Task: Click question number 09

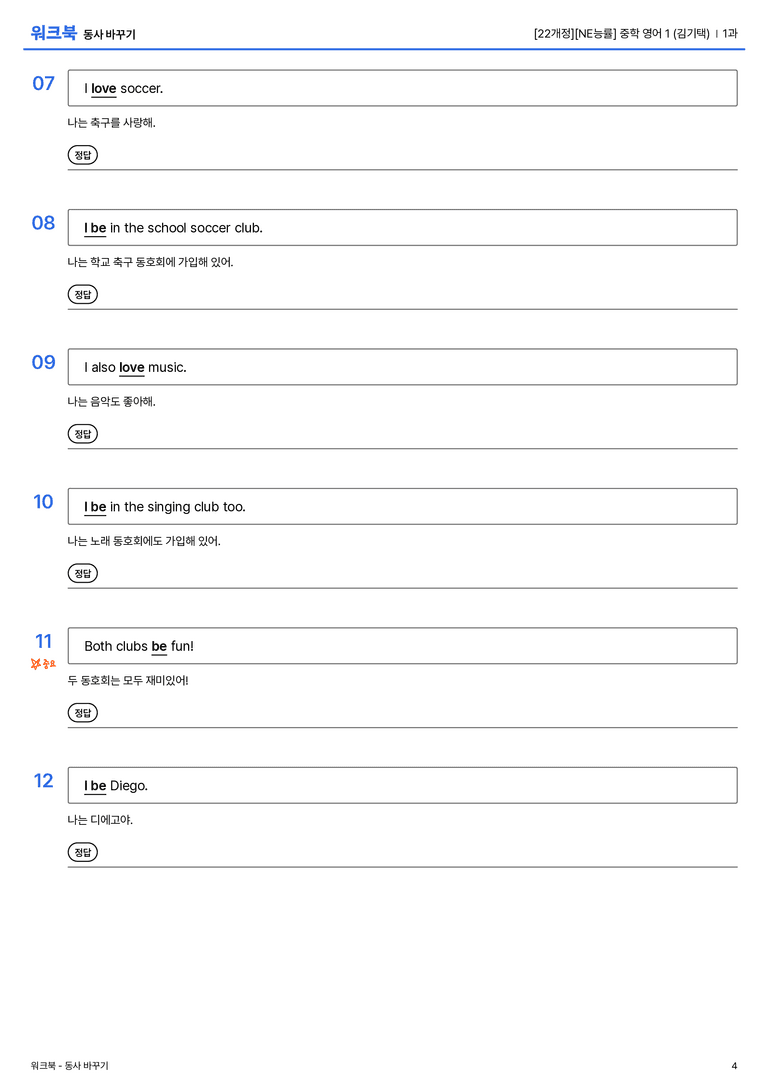Action: click(44, 363)
